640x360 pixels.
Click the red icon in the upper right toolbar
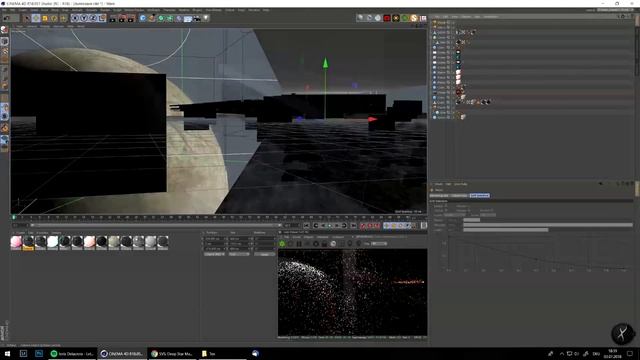[387, 18]
